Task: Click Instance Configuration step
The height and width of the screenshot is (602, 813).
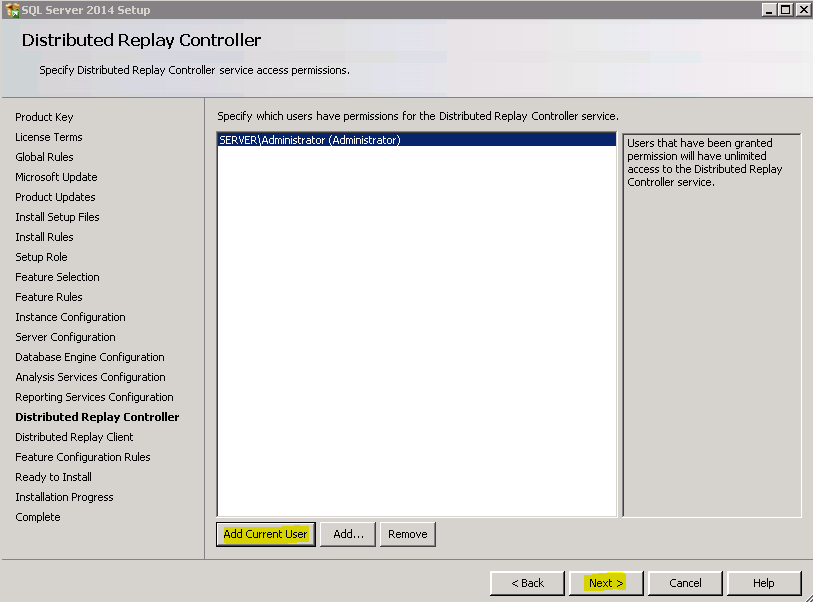Action: (x=70, y=317)
